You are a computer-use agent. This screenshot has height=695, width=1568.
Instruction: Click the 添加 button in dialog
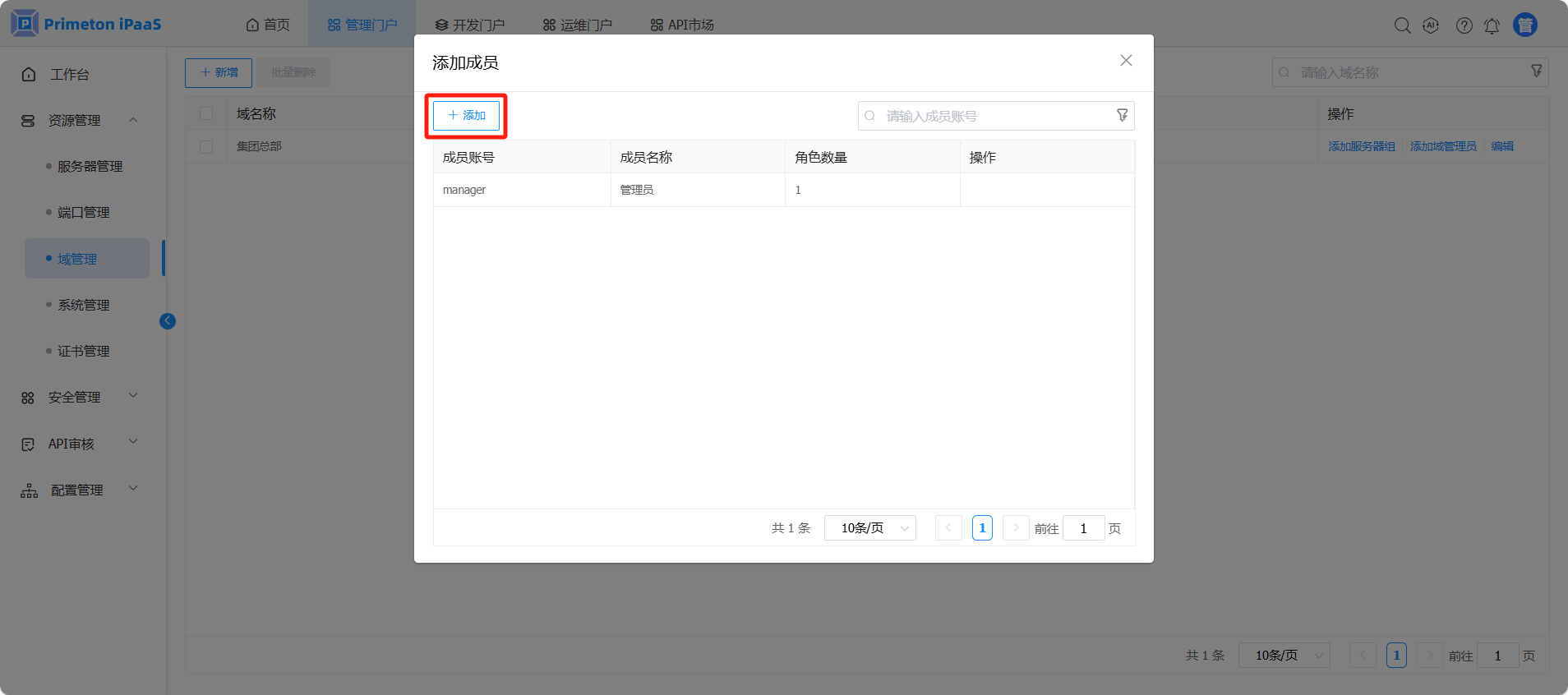click(466, 116)
